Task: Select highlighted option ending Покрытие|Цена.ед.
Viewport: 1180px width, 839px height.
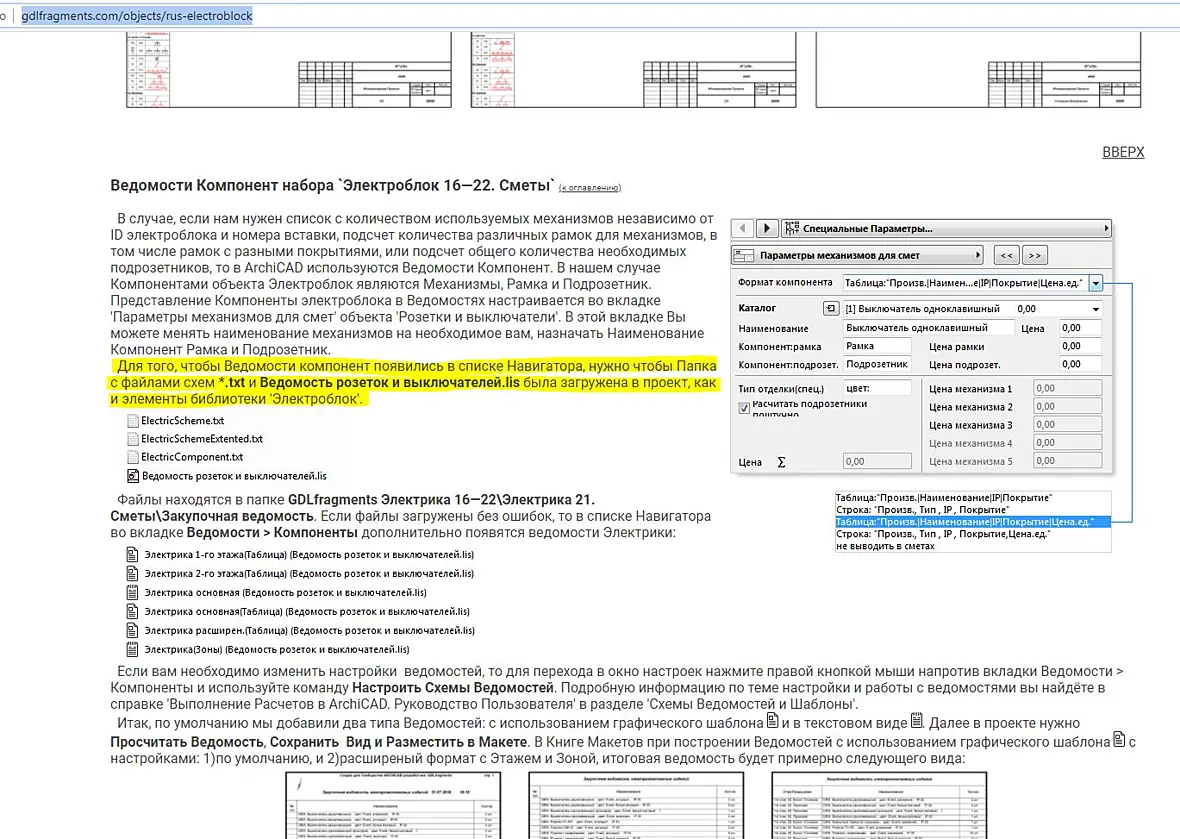Action: coord(972,521)
